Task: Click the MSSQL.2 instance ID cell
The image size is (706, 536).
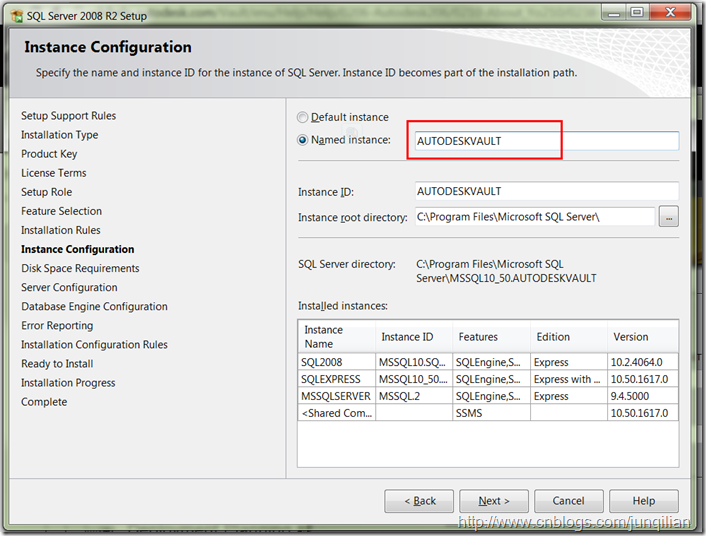Action: [414, 396]
